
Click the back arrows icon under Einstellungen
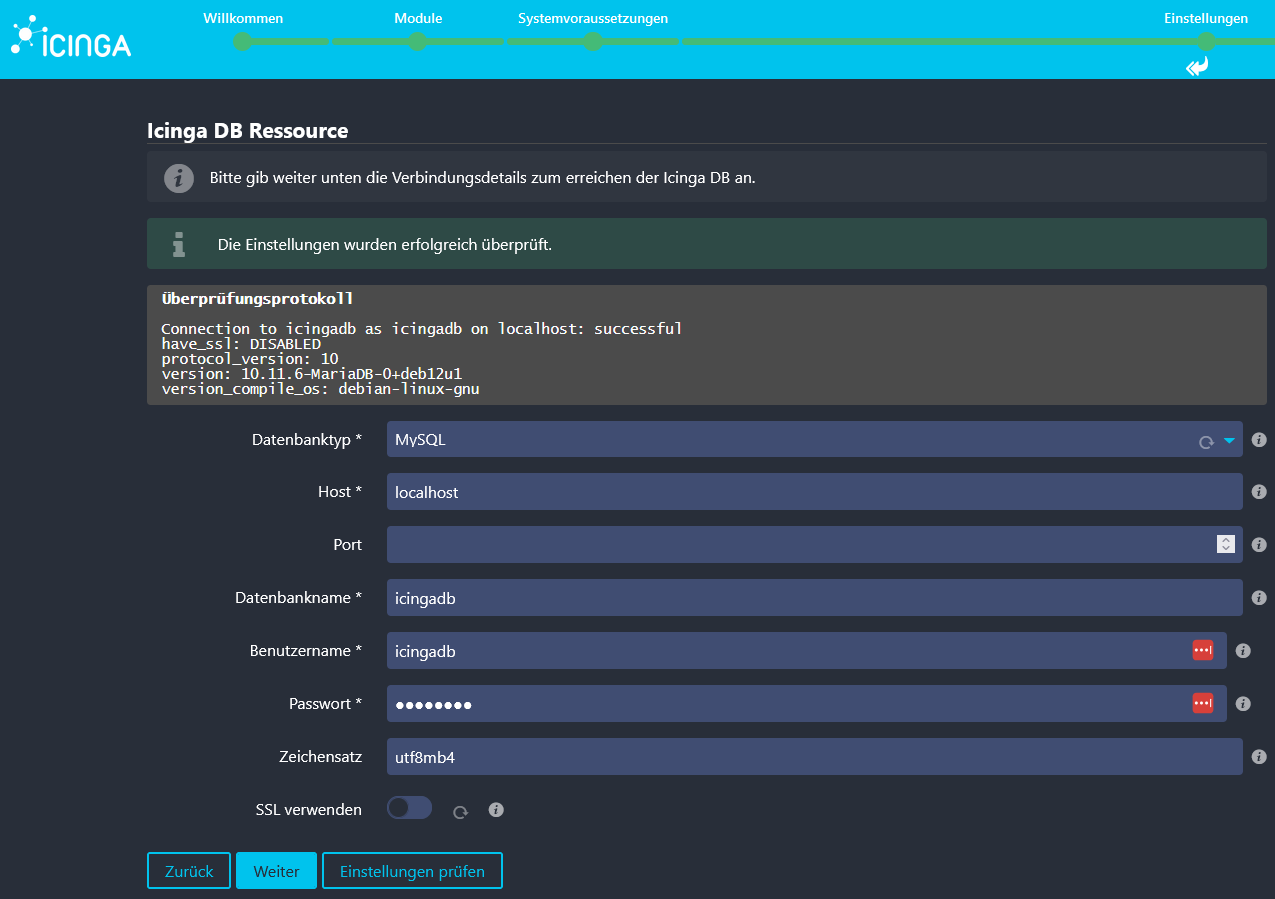pyautogui.click(x=1197, y=67)
